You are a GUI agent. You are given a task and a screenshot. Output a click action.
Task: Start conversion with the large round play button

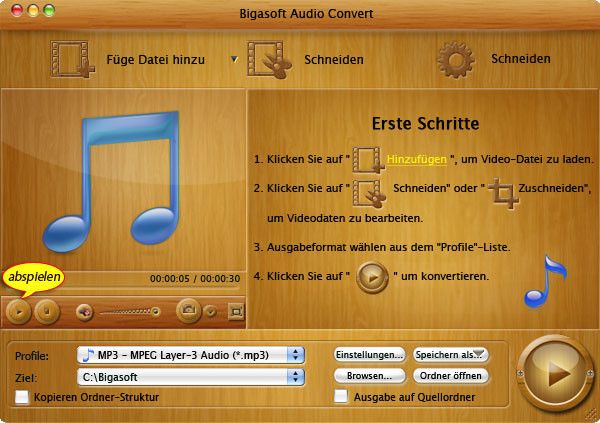coord(556,373)
